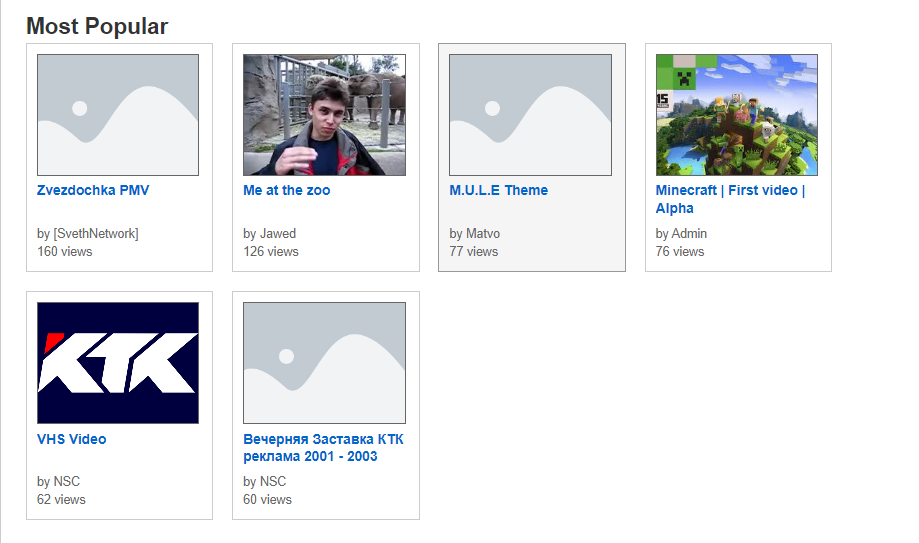Image resolution: width=919 pixels, height=543 pixels.
Task: Open the Zvezdochka PMV title link
Action: [x=93, y=190]
